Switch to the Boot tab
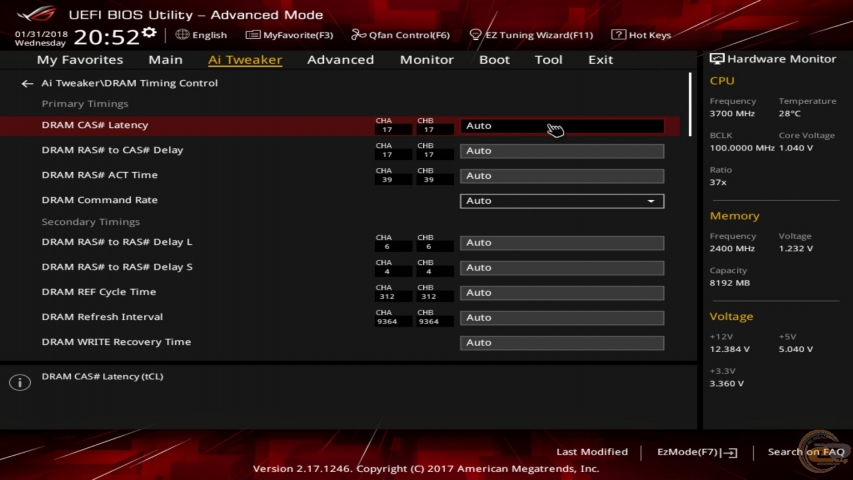Image resolution: width=853 pixels, height=480 pixels. pos(494,59)
